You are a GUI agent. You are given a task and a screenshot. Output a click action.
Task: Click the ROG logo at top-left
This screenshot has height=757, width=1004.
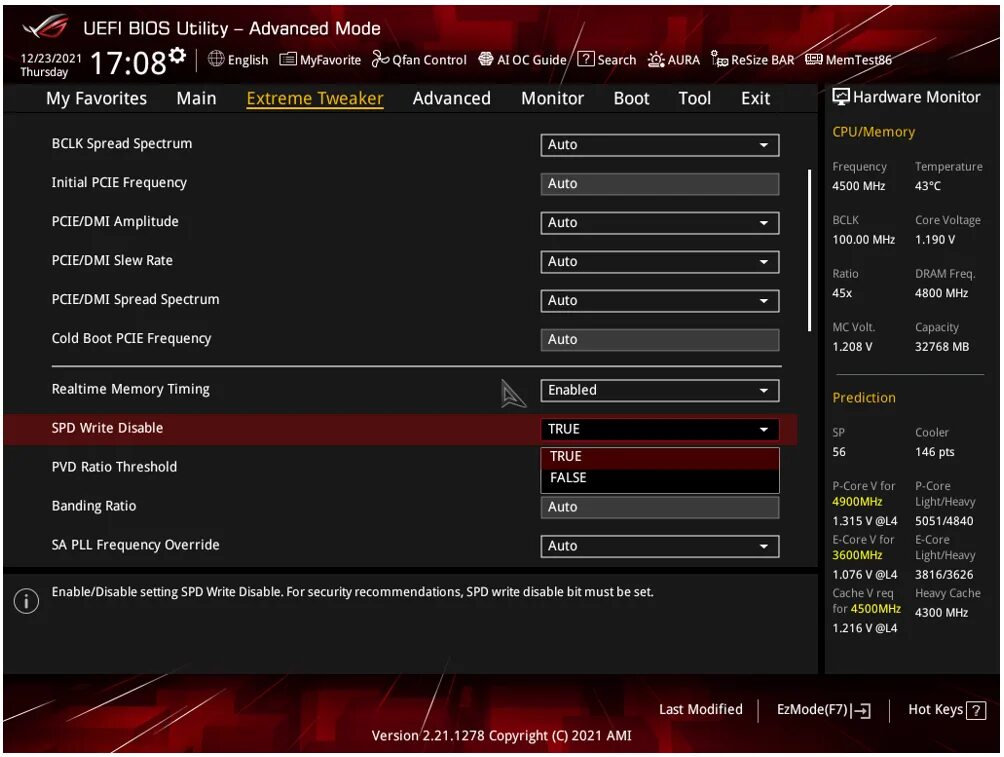[x=45, y=28]
